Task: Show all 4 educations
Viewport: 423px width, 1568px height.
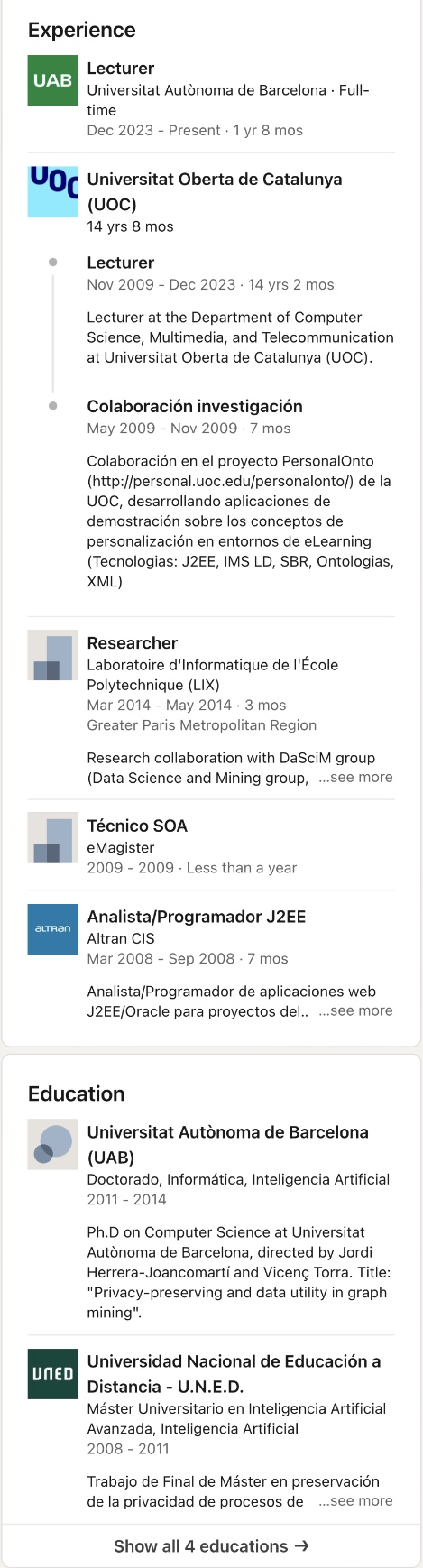Action: click(x=211, y=1545)
